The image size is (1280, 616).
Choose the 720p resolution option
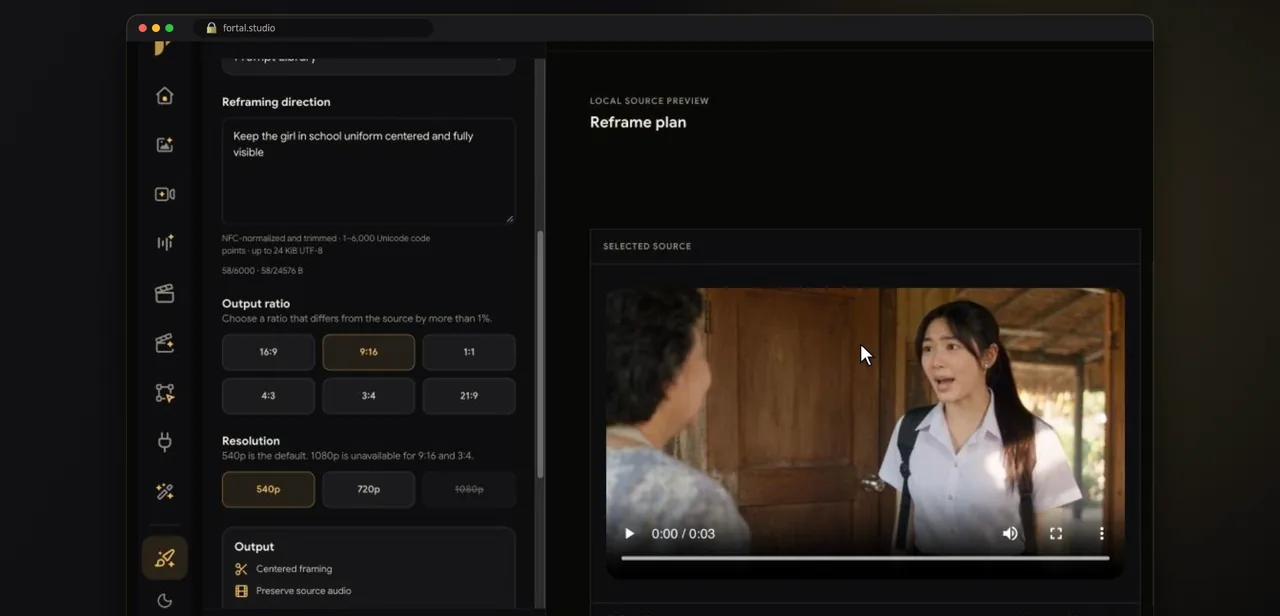[369, 489]
